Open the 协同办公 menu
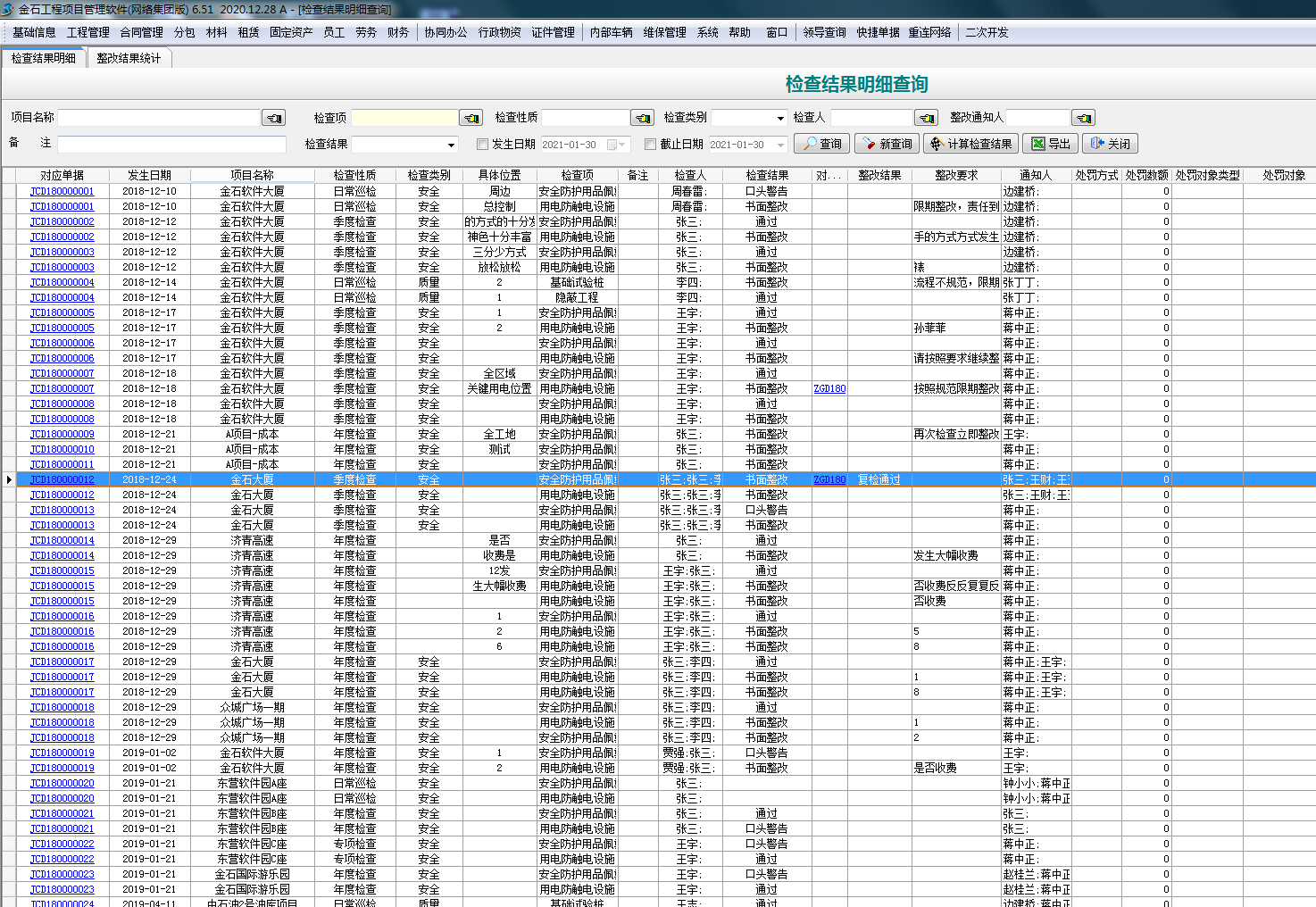The image size is (1316, 907). pos(446,32)
